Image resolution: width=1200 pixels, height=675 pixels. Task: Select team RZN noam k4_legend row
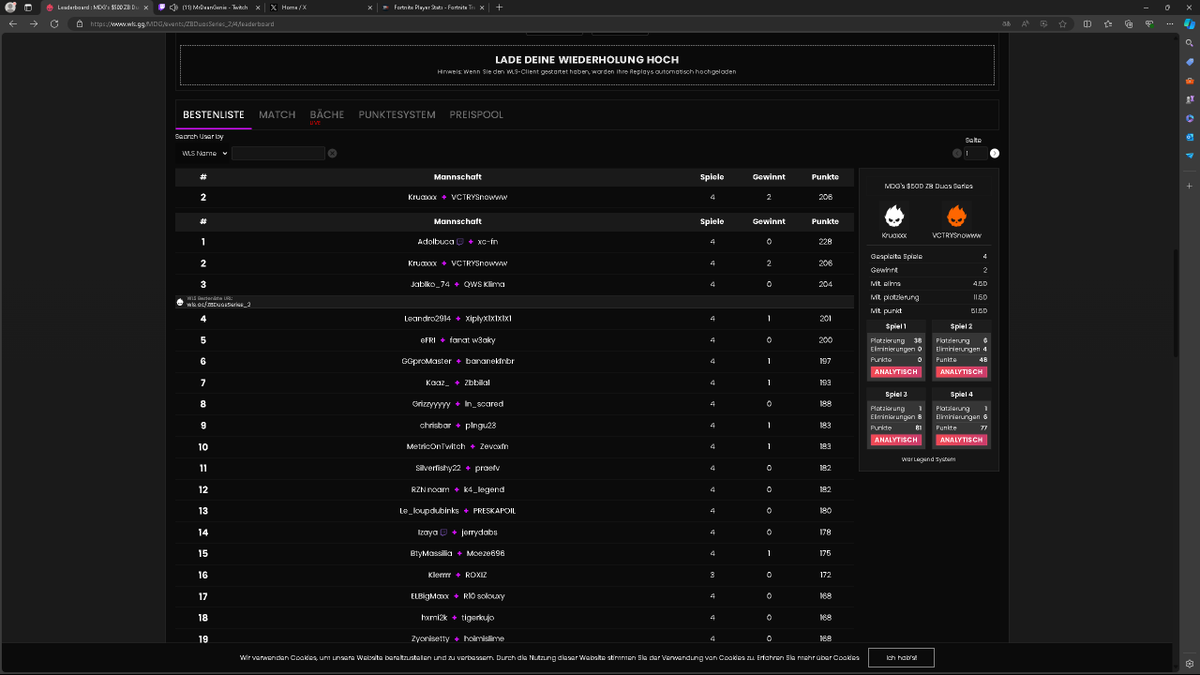pyautogui.click(x=515, y=489)
